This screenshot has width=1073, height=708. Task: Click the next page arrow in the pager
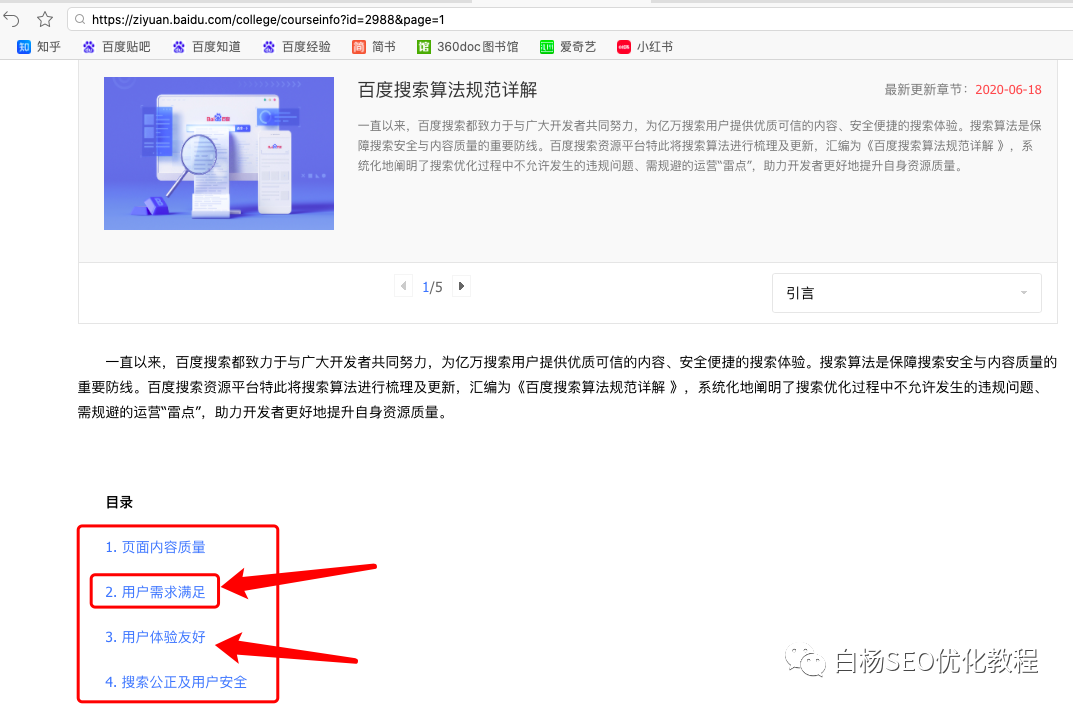461,285
